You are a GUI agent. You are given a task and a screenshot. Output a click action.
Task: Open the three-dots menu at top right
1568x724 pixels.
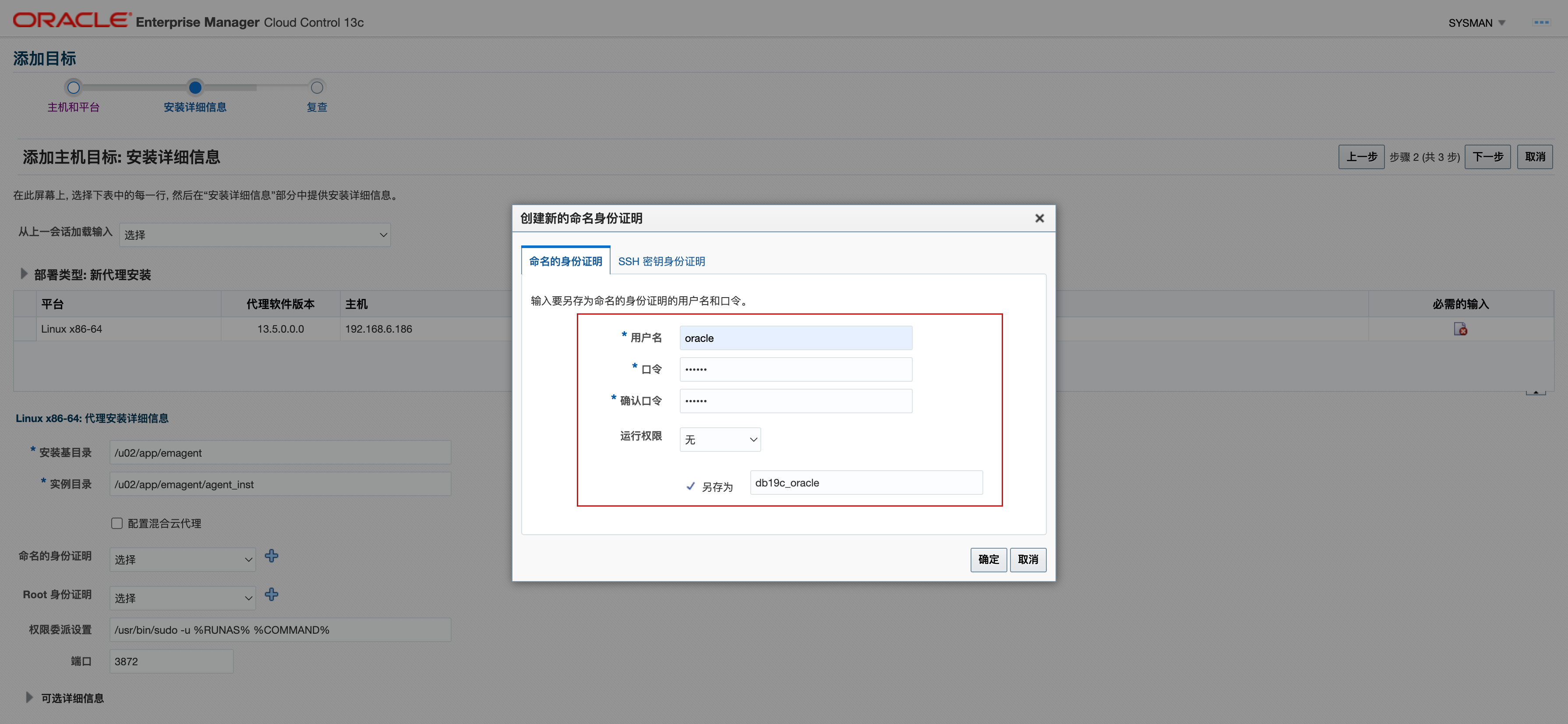[1541, 22]
